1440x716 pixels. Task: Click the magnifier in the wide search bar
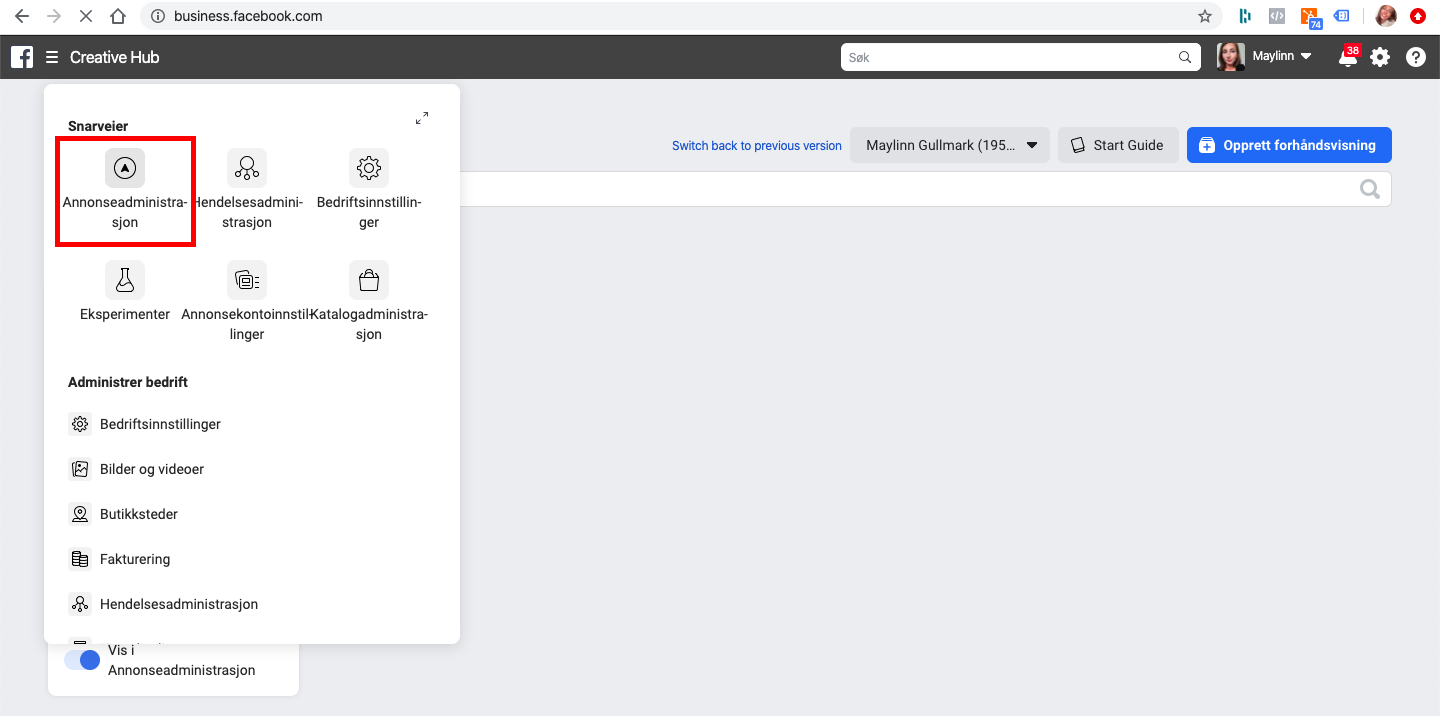pyautogui.click(x=1370, y=189)
